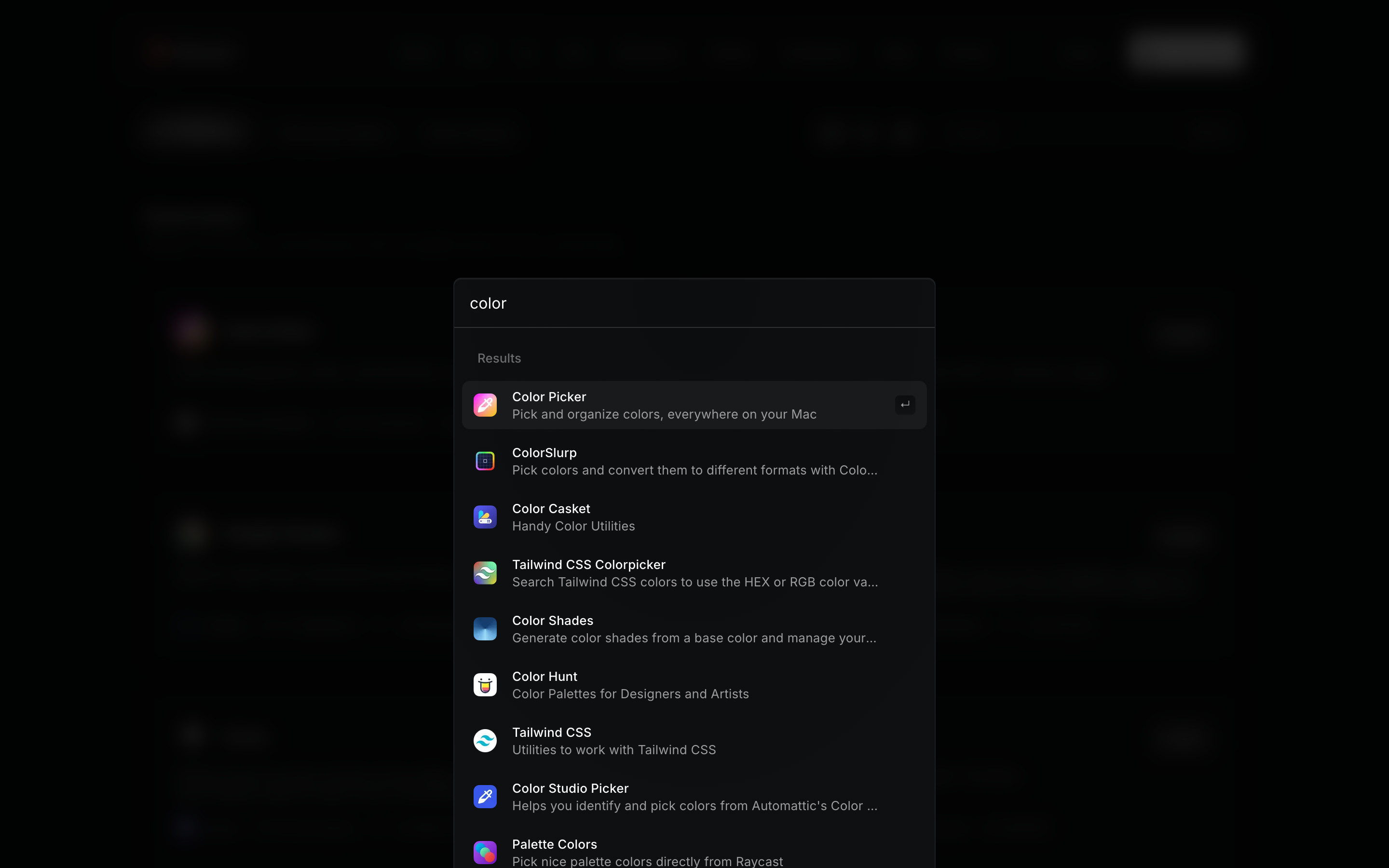Viewport: 1389px width, 868px height.
Task: Click 'Pick nice palette colors directly from Raycast'
Action: click(x=647, y=862)
